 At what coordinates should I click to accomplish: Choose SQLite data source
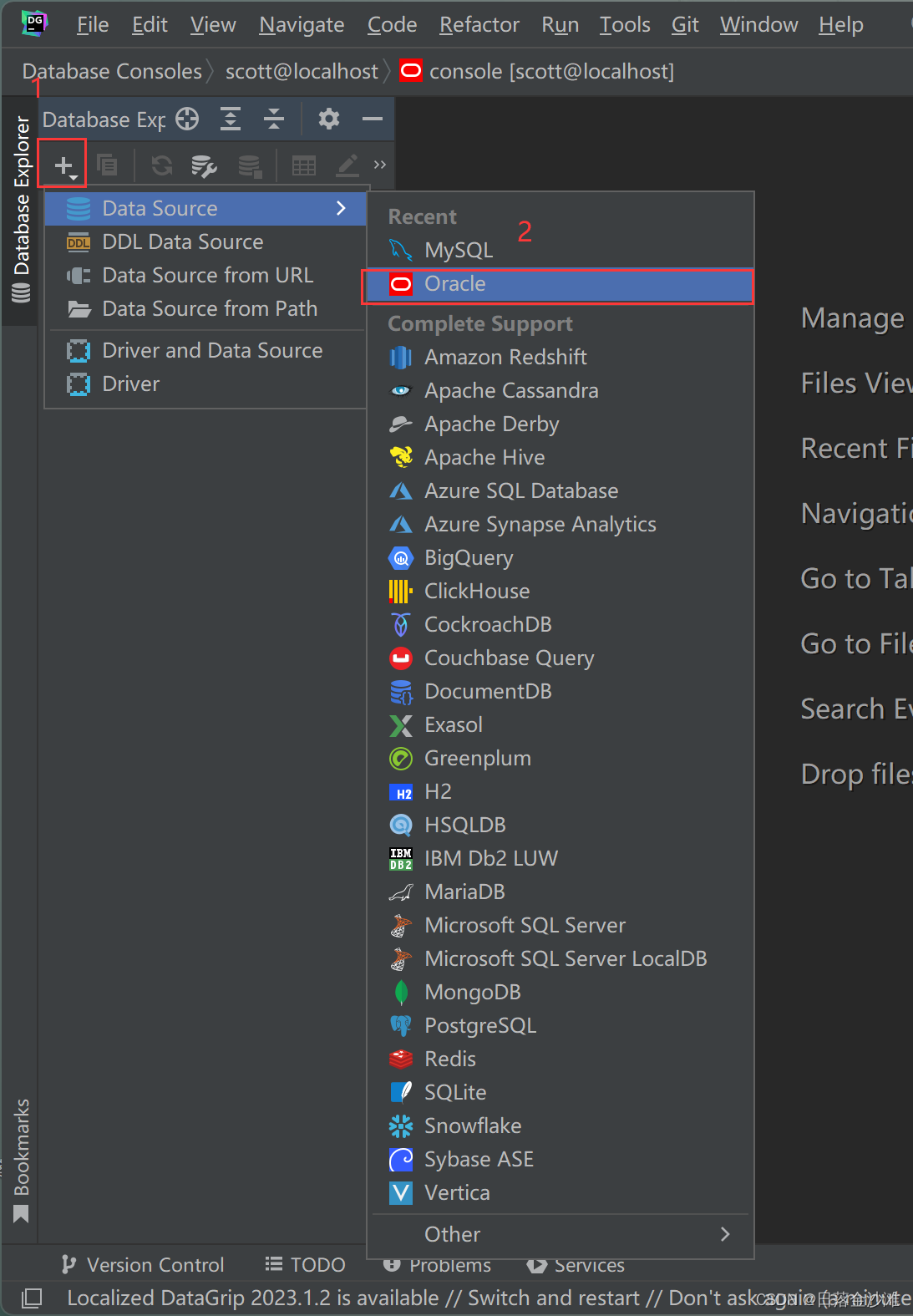[x=560, y=1092]
